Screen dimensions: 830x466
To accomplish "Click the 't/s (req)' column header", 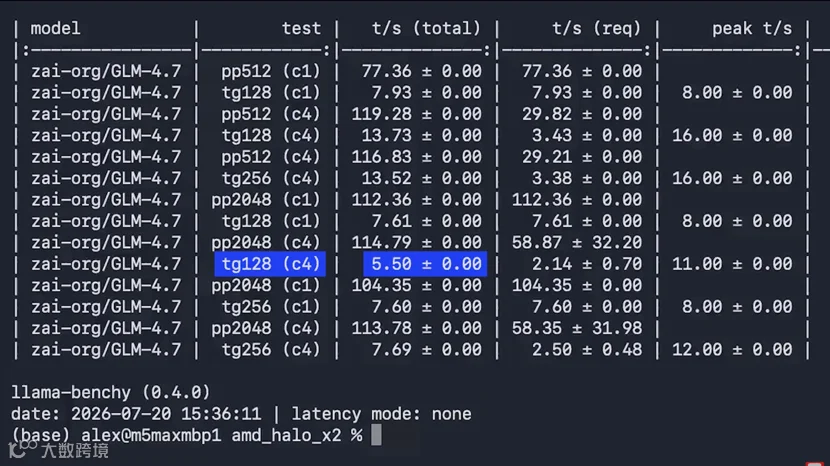I will pyautogui.click(x=597, y=28).
